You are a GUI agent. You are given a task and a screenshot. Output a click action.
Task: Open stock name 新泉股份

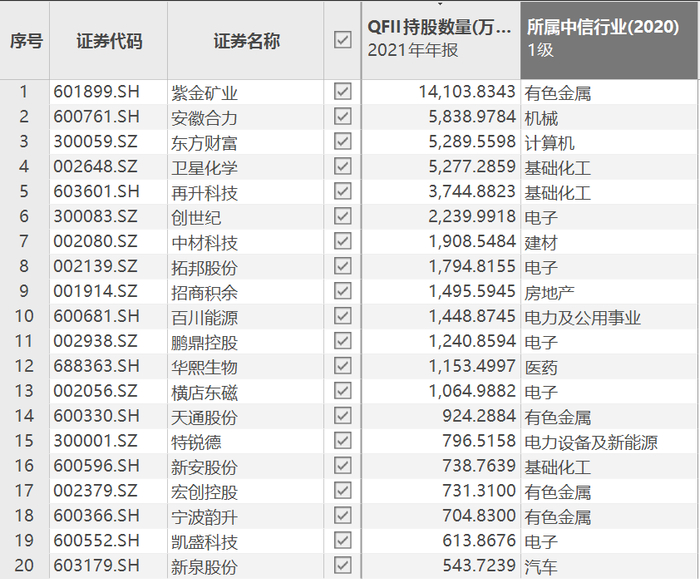(x=204, y=567)
